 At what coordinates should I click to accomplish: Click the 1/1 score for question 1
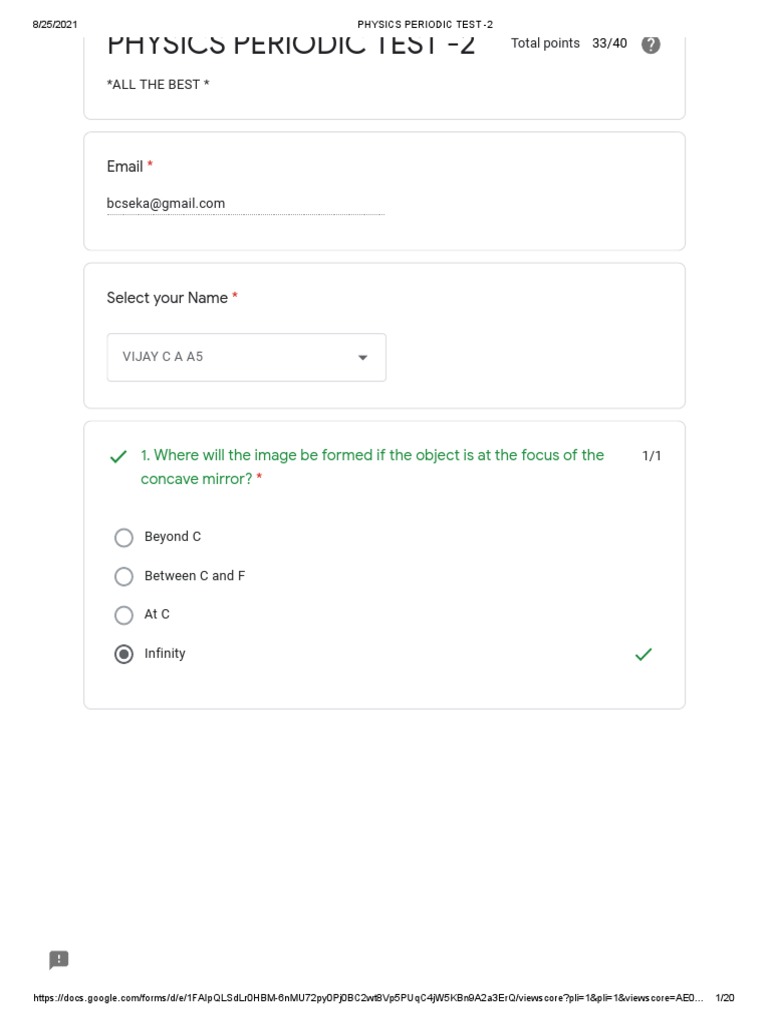tap(651, 456)
